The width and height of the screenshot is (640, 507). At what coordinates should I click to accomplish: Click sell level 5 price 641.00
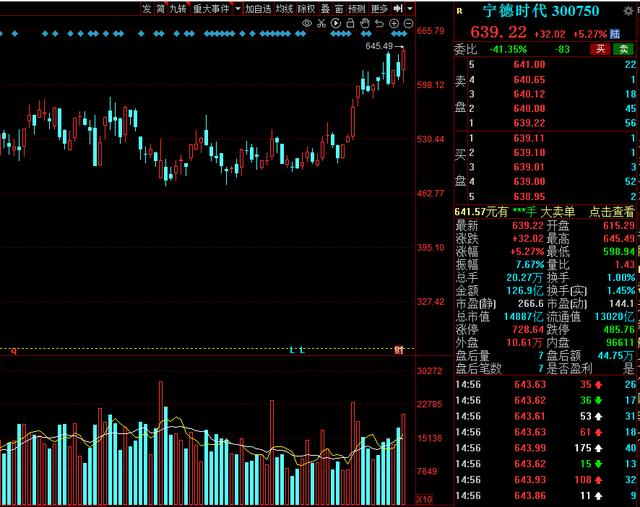click(x=529, y=64)
